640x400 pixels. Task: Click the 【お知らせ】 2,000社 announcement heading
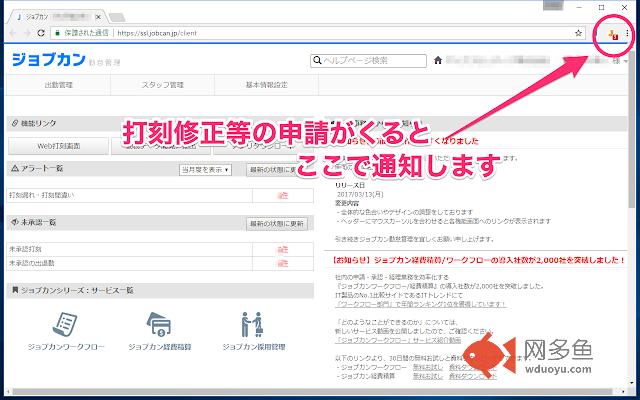coord(479,260)
